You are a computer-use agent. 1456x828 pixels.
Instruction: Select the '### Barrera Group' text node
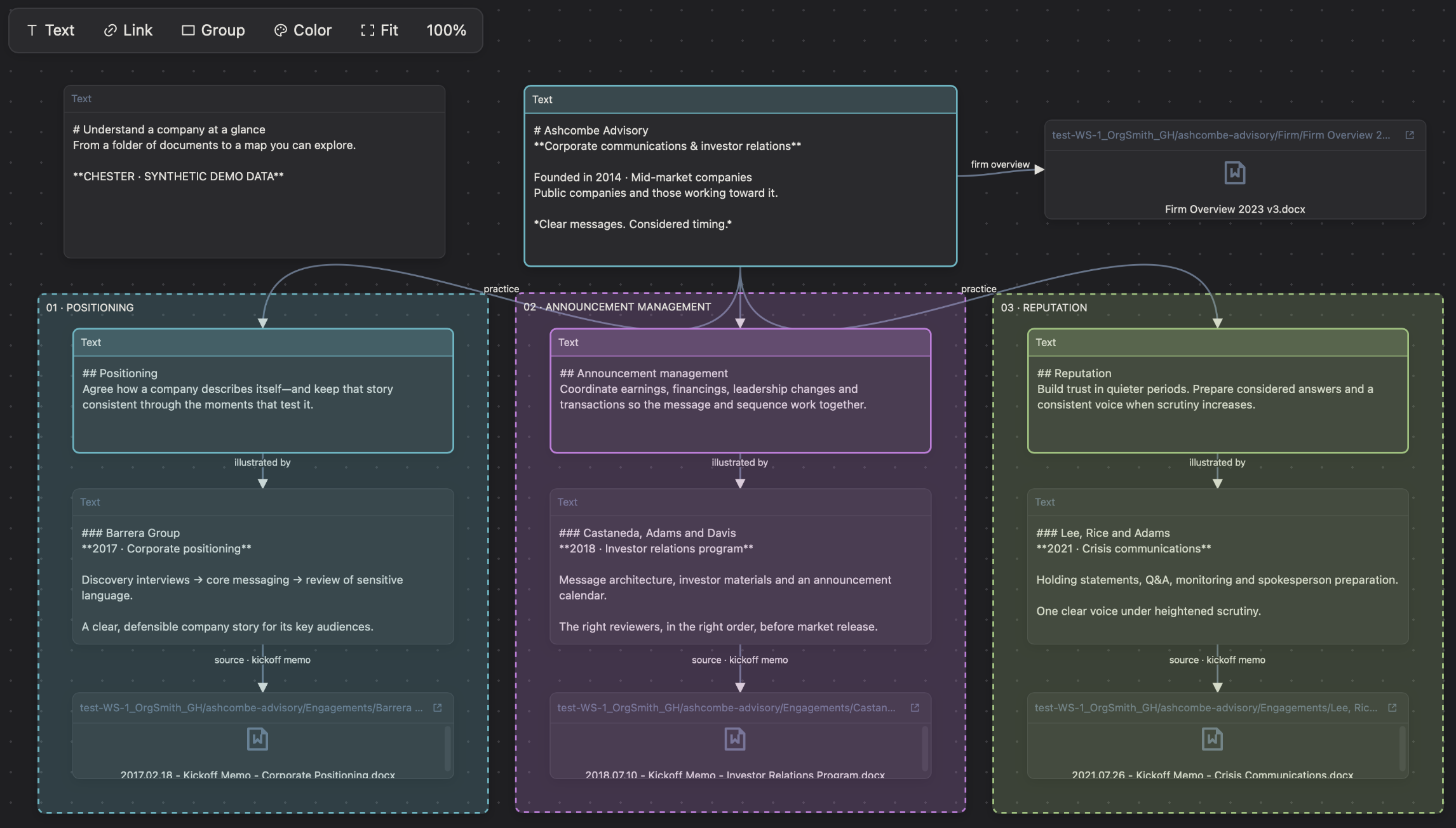coord(263,566)
